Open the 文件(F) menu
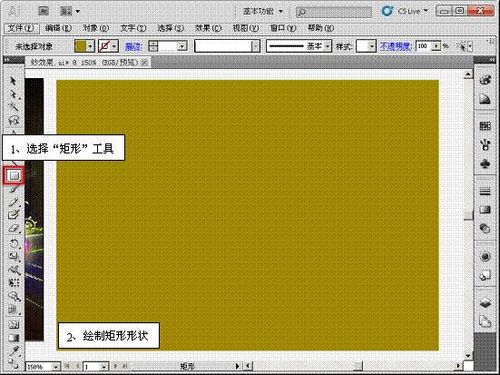The image size is (500, 375). click(22, 28)
